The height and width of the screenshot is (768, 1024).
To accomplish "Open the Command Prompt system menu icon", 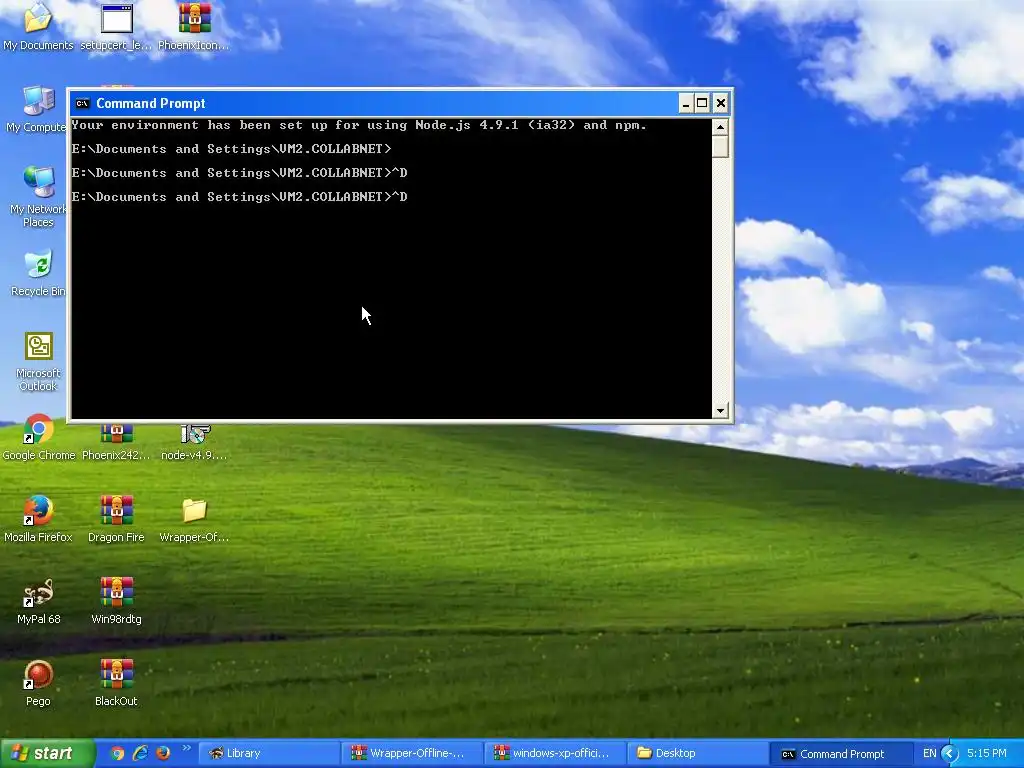I will pos(82,103).
